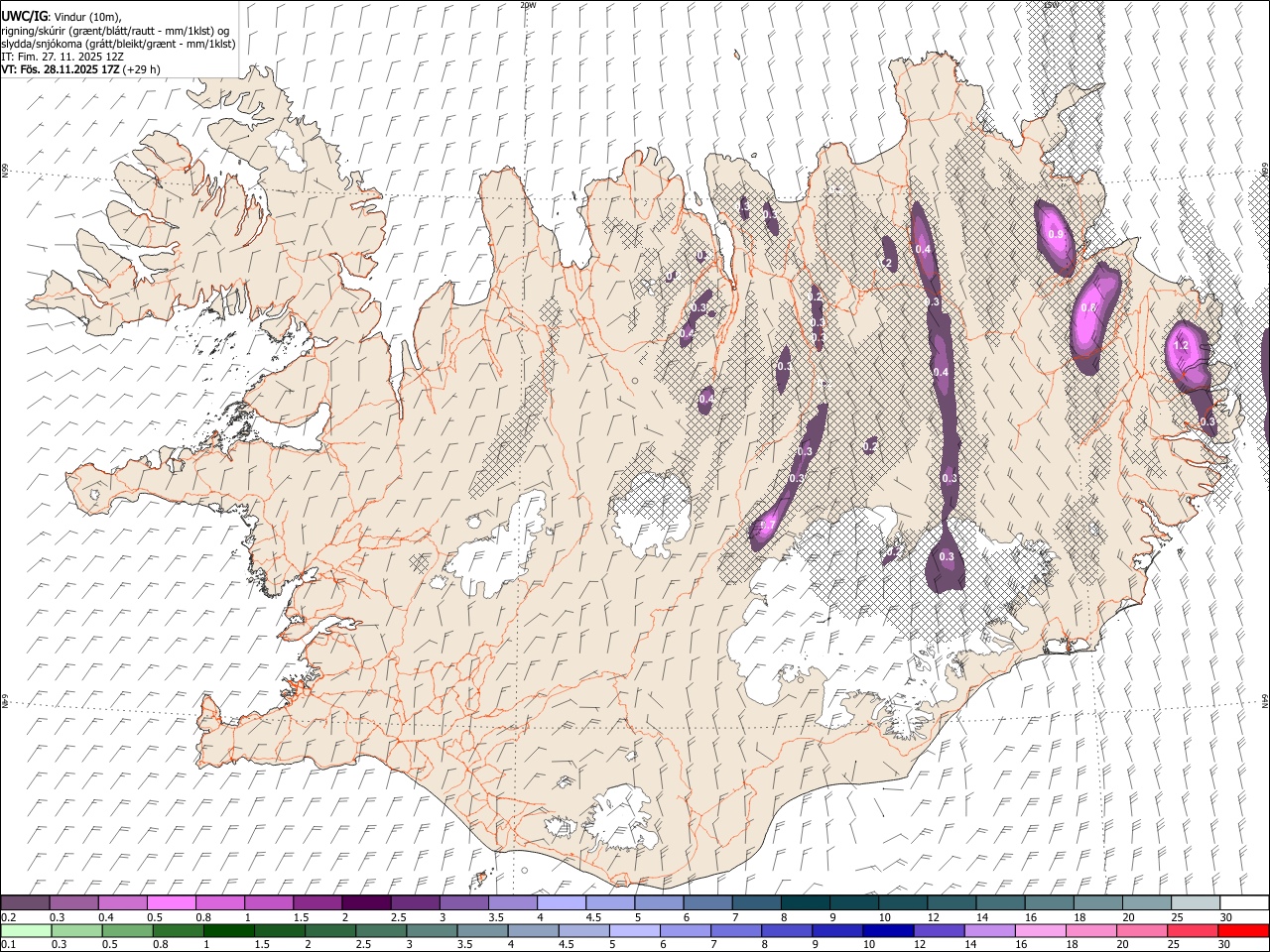Pick the crimson swatch labeled 25 in rain legend

1192,931
